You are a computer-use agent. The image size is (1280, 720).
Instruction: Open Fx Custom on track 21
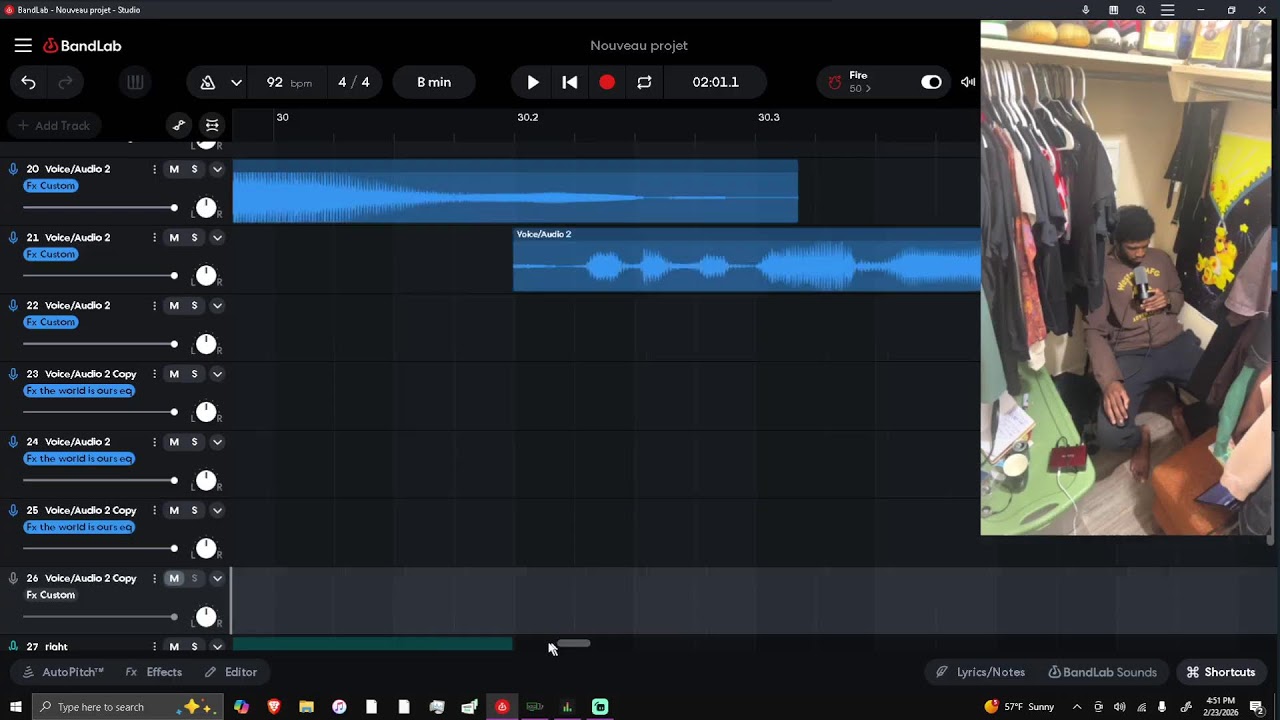point(51,254)
